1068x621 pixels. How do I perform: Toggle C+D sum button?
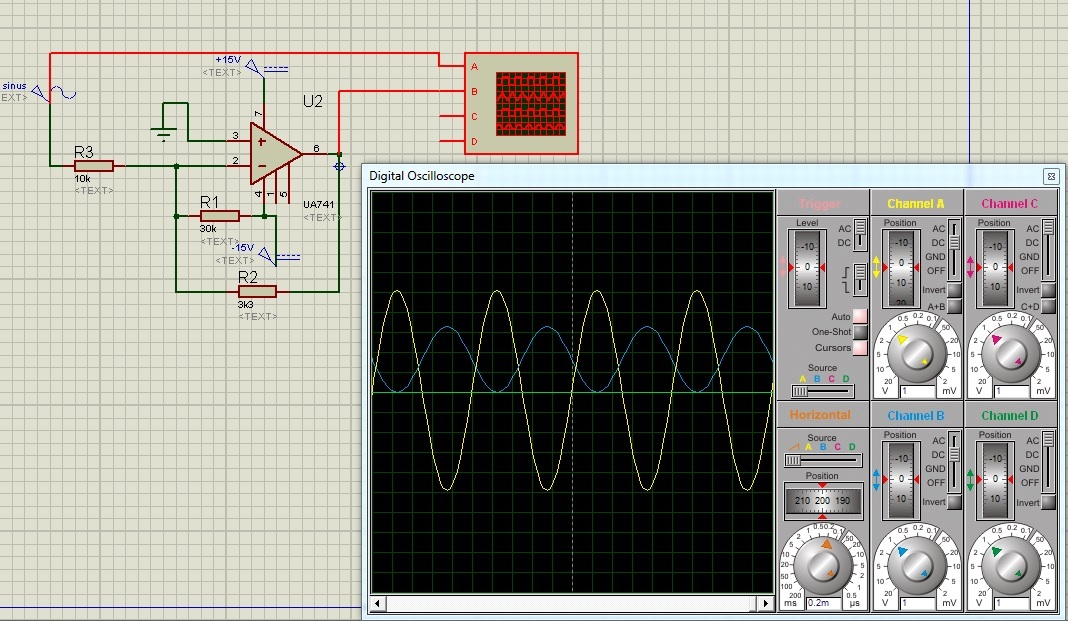click(1049, 306)
